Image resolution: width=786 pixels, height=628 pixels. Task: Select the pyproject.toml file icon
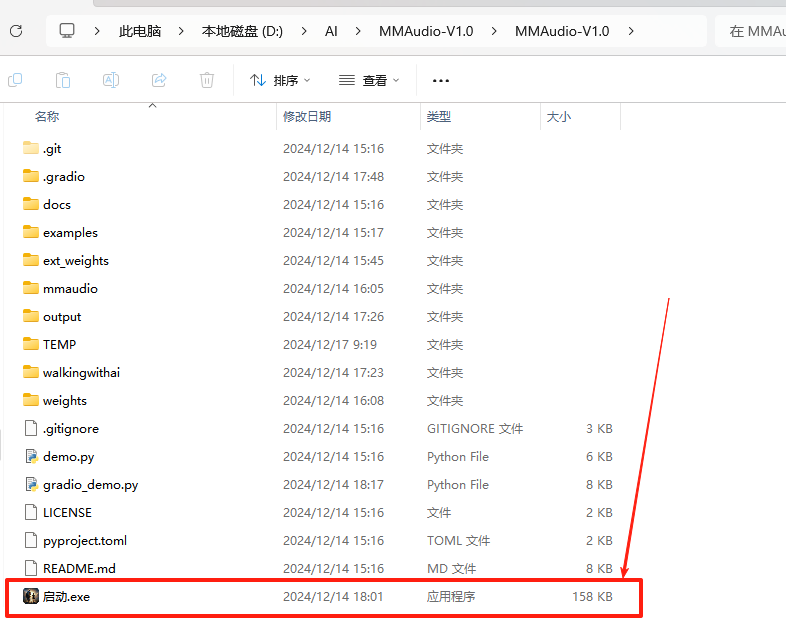point(31,540)
